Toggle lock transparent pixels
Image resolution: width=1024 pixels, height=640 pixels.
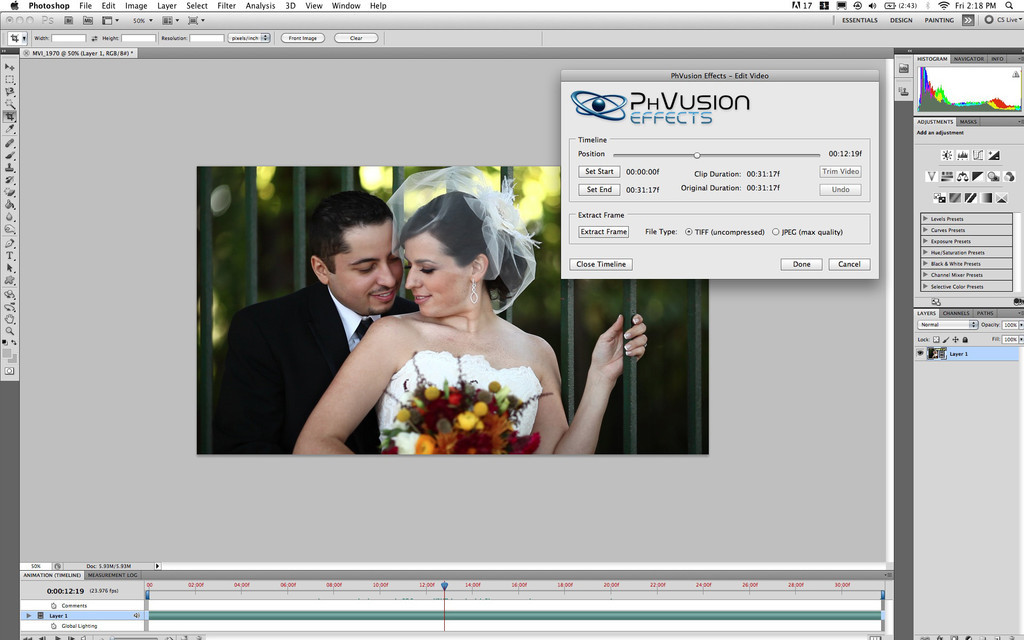click(x=936, y=340)
